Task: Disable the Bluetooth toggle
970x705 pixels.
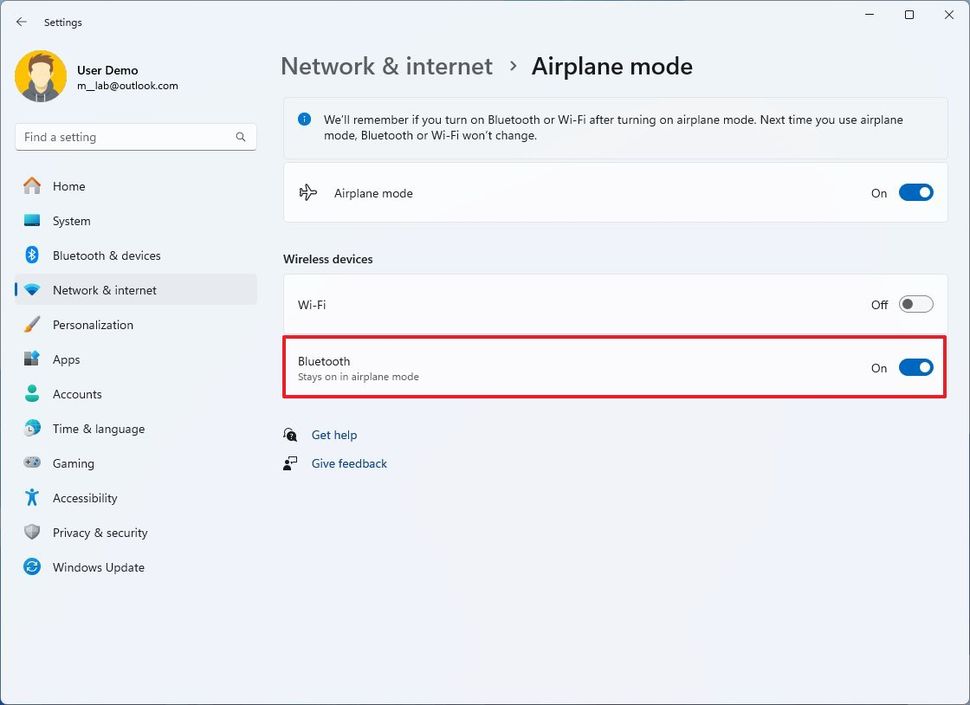Action: pos(916,367)
